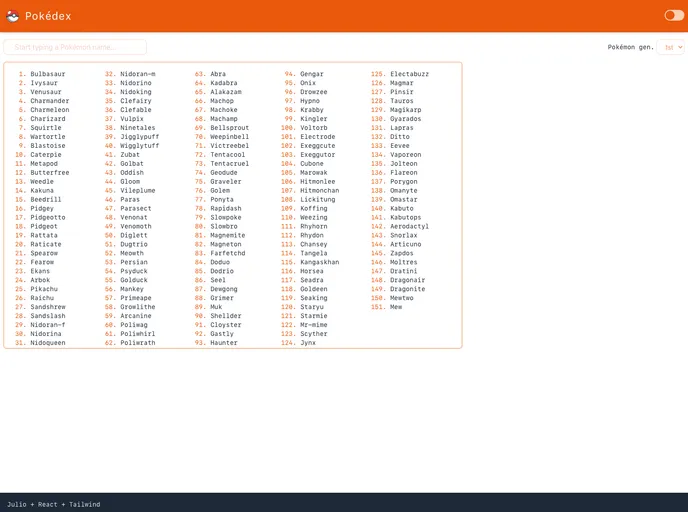688x512 pixels.
Task: Open Bulbasaur from the list
Action: click(47, 74)
